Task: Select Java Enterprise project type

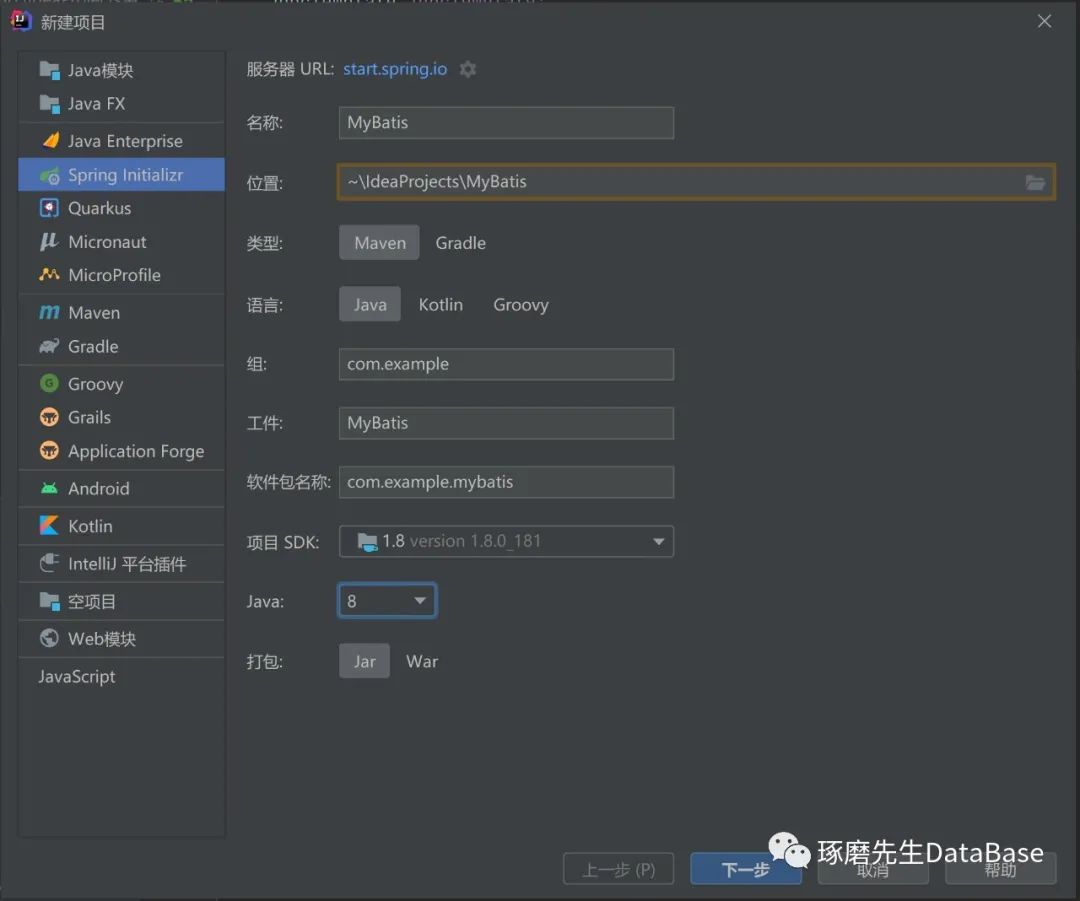Action: click(122, 141)
